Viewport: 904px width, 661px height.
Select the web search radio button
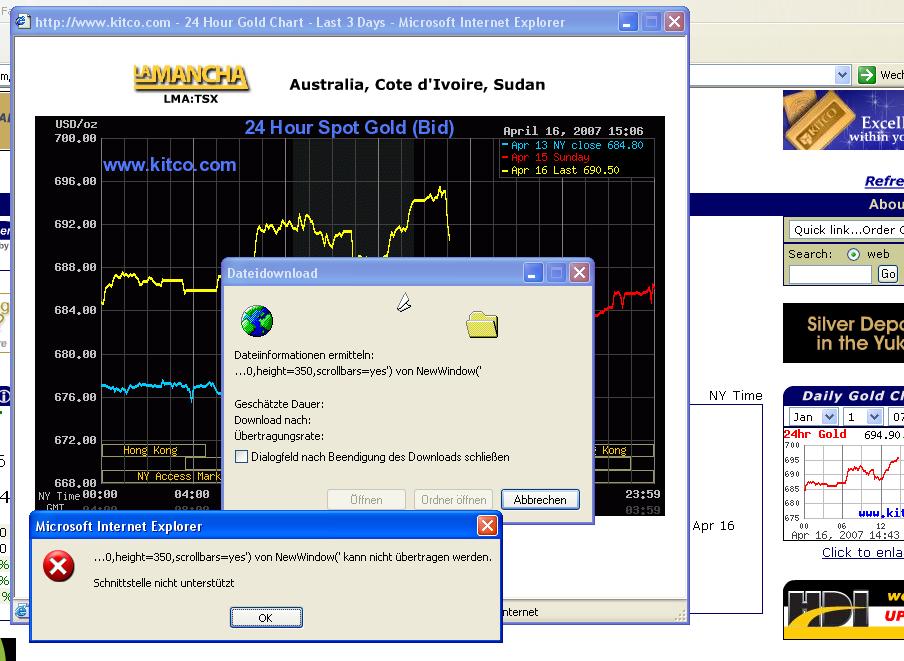[x=853, y=254]
